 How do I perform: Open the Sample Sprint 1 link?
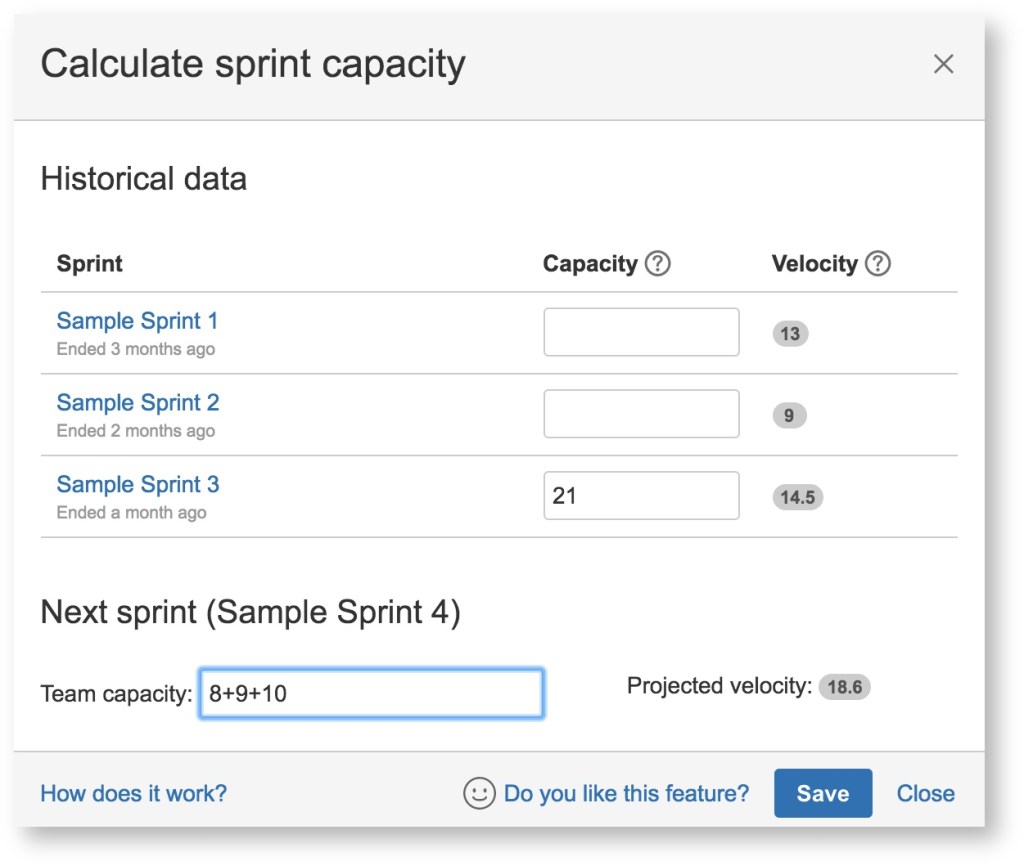(137, 321)
